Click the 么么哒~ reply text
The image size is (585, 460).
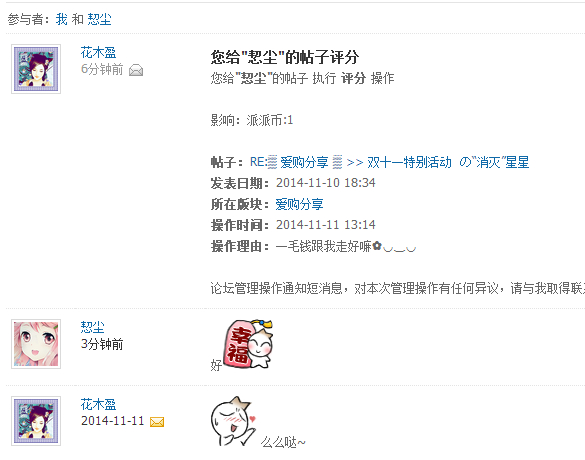pyautogui.click(x=283, y=442)
